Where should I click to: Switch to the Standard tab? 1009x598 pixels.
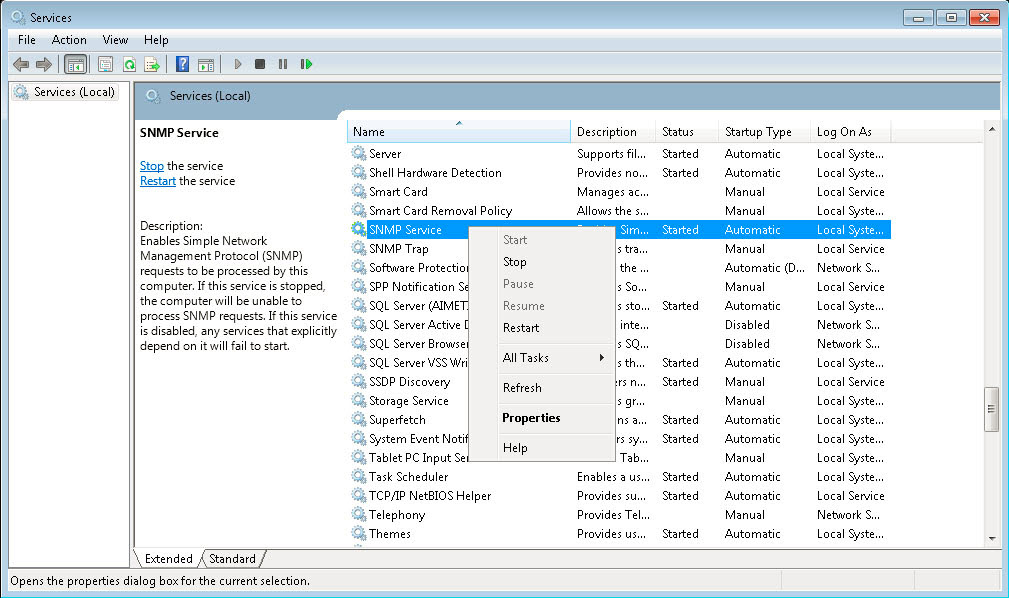point(233,559)
